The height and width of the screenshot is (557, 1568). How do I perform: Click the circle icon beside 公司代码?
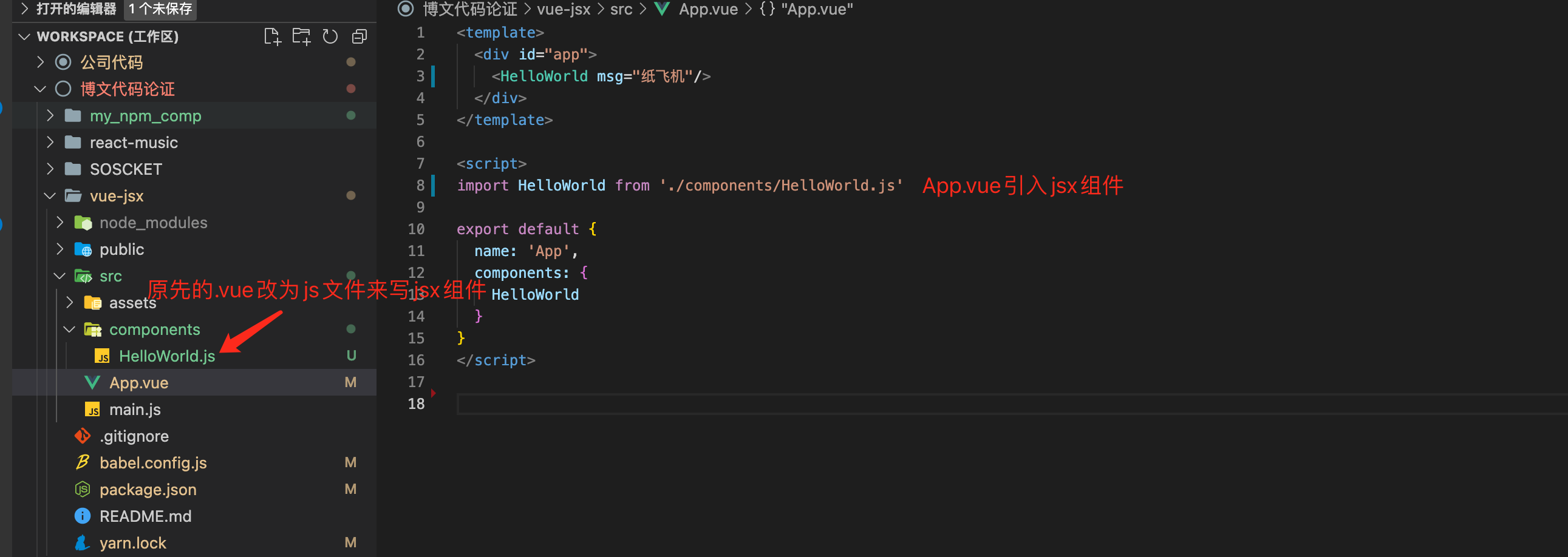pyautogui.click(x=63, y=62)
